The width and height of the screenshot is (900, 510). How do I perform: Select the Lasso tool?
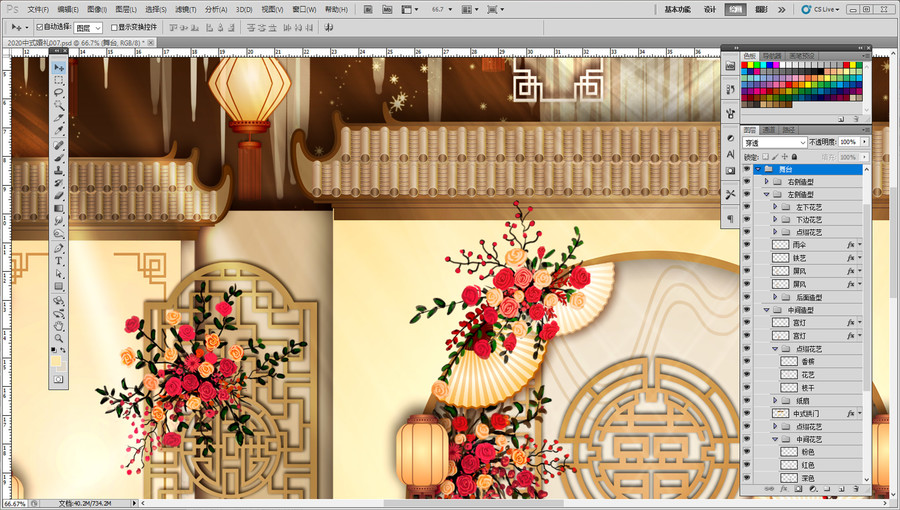[59, 92]
